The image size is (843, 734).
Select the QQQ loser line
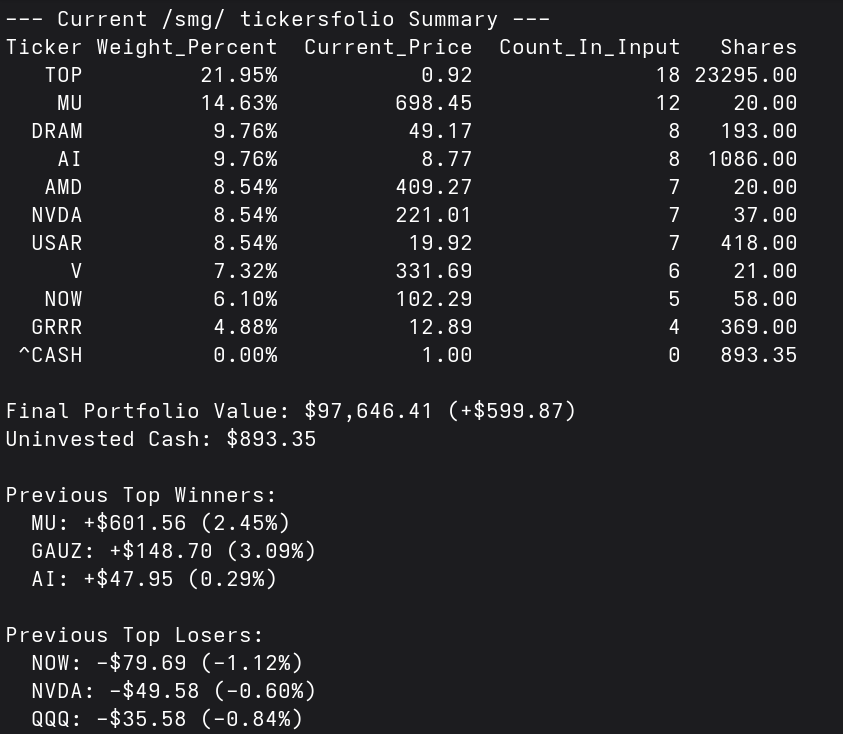click(x=167, y=719)
